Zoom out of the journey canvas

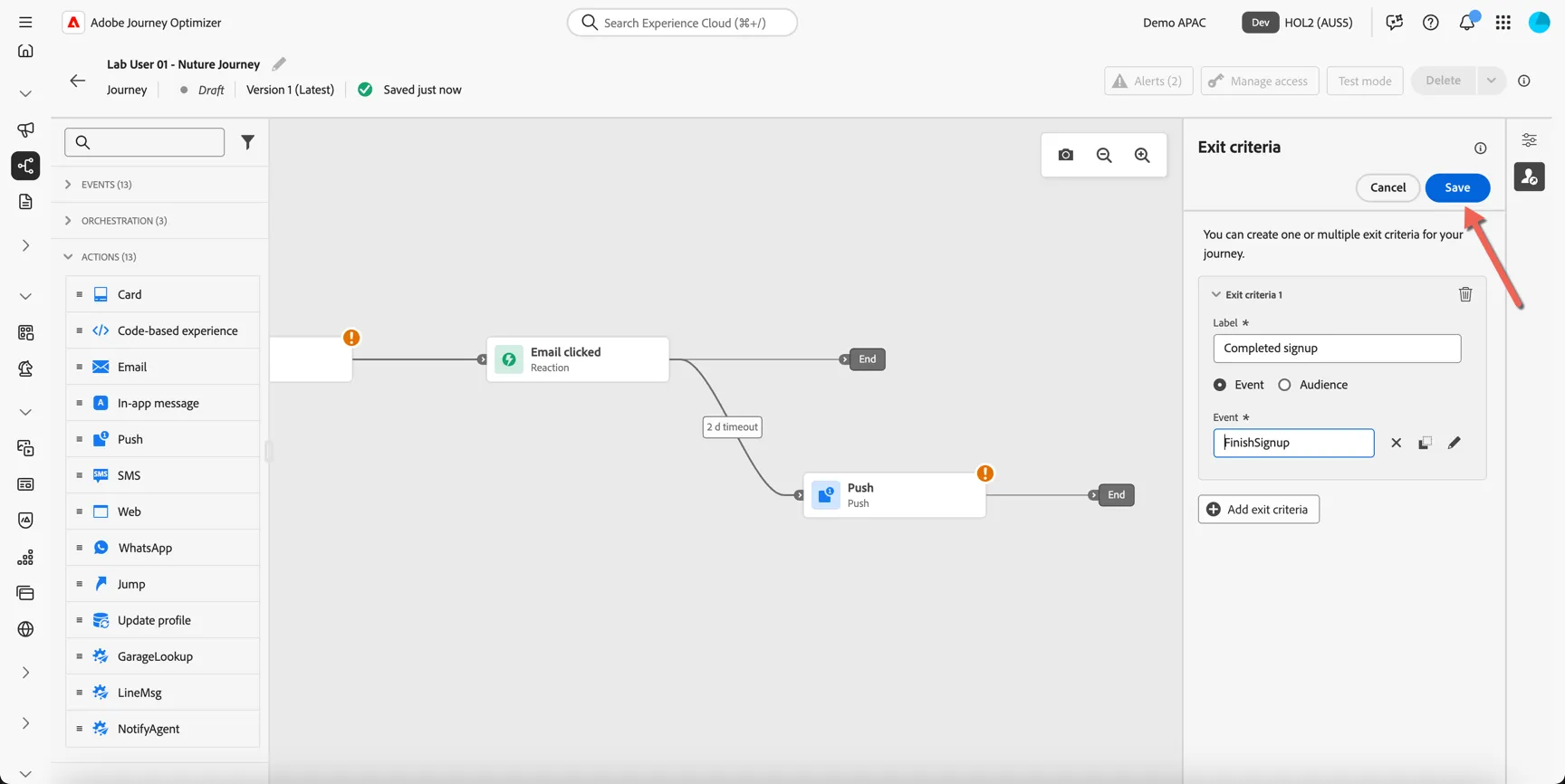point(1104,155)
